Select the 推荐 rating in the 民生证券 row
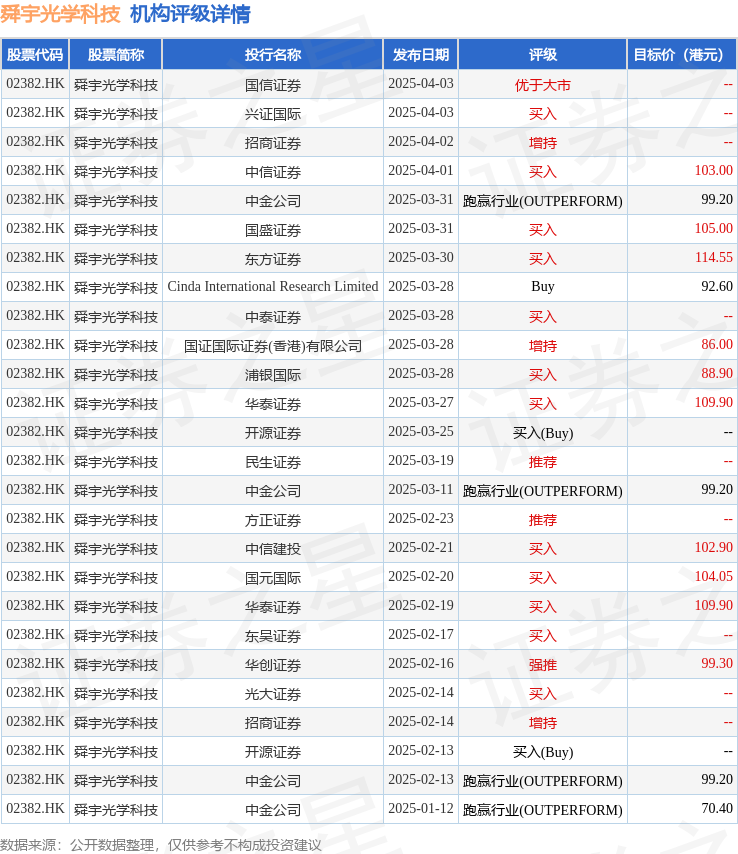The height and width of the screenshot is (854, 738). point(542,462)
